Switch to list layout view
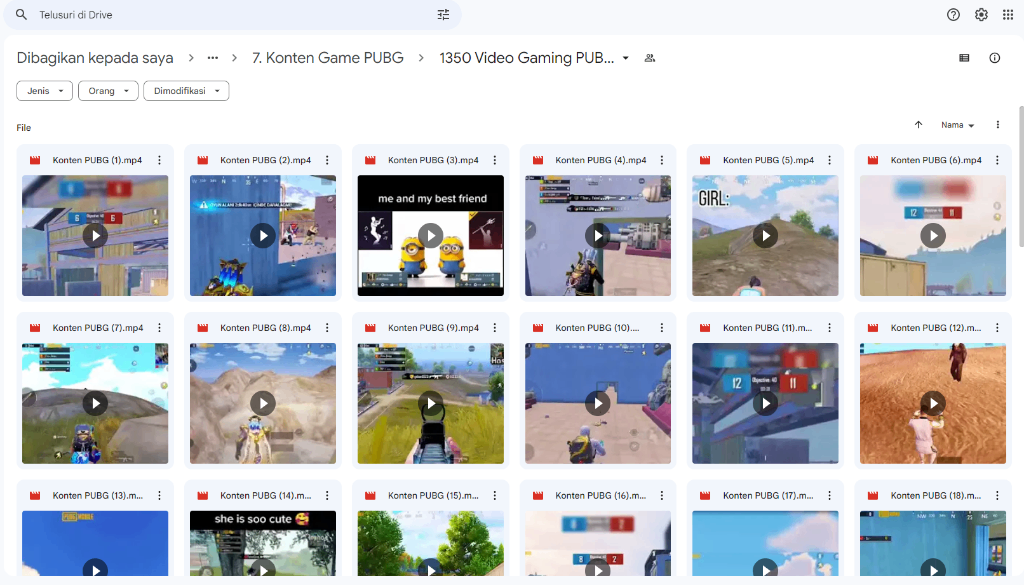Viewport: 1024px width, 585px height. point(964,58)
